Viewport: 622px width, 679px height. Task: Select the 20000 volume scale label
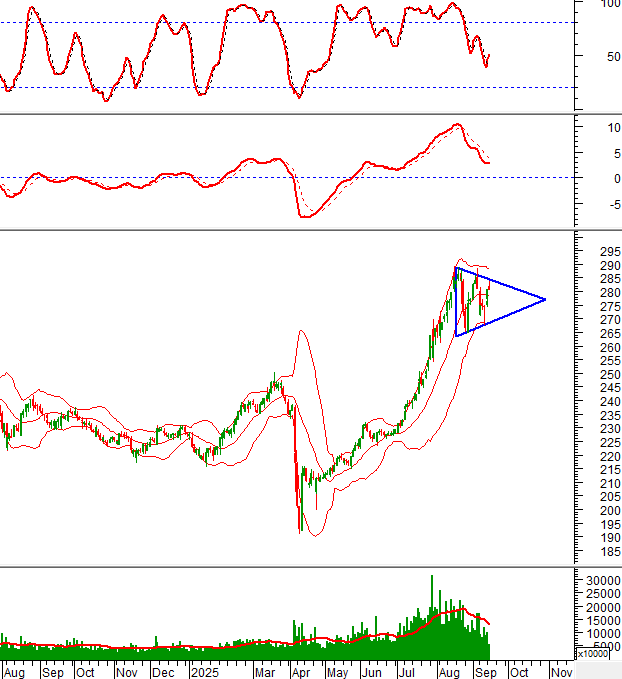[603, 608]
